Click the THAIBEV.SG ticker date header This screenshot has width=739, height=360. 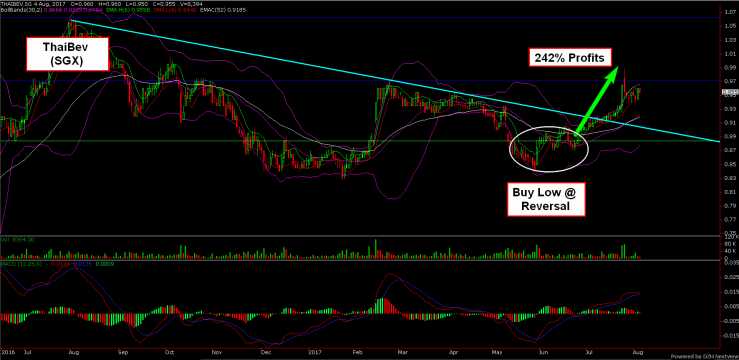(x=33, y=4)
